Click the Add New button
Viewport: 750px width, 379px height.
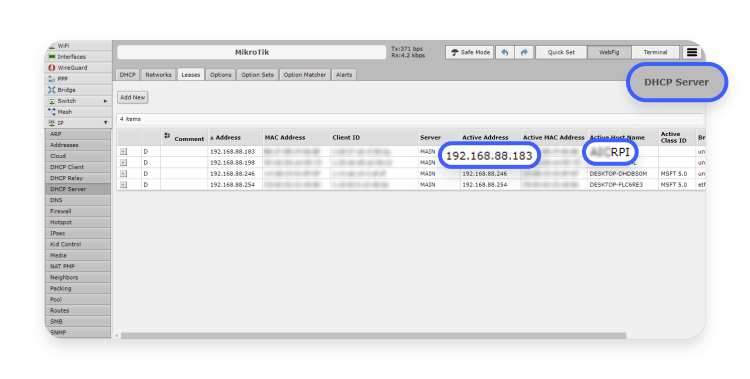(x=132, y=97)
